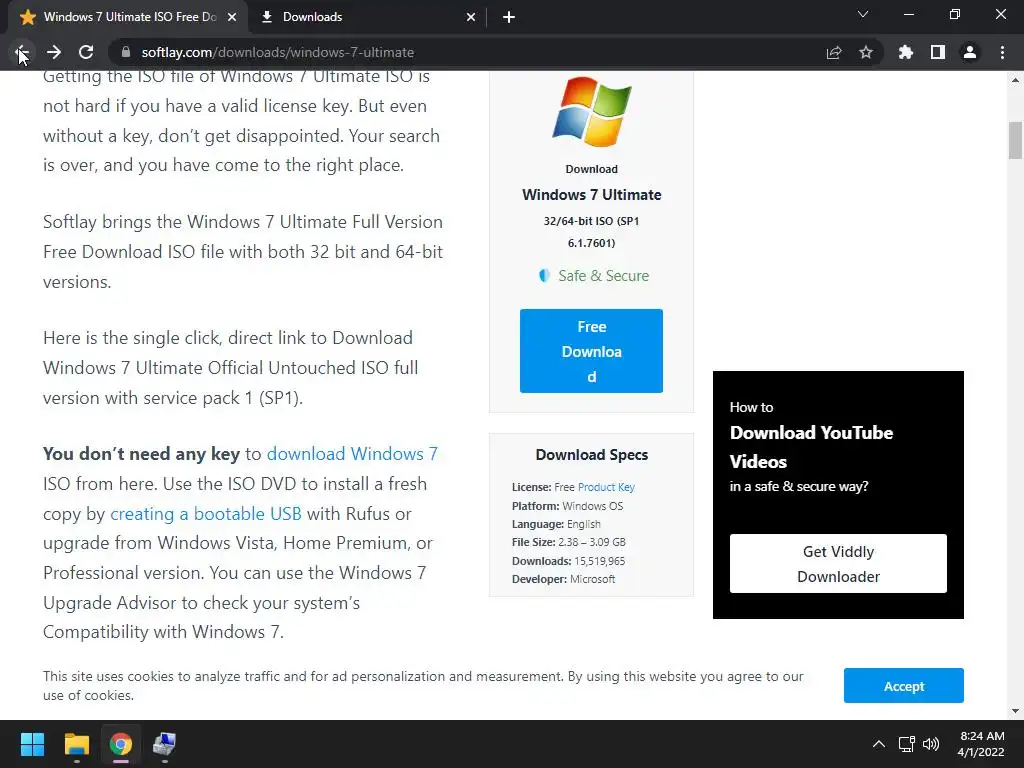Viewport: 1024px width, 768px height.
Task: Click the blue Free Download button
Action: point(591,351)
